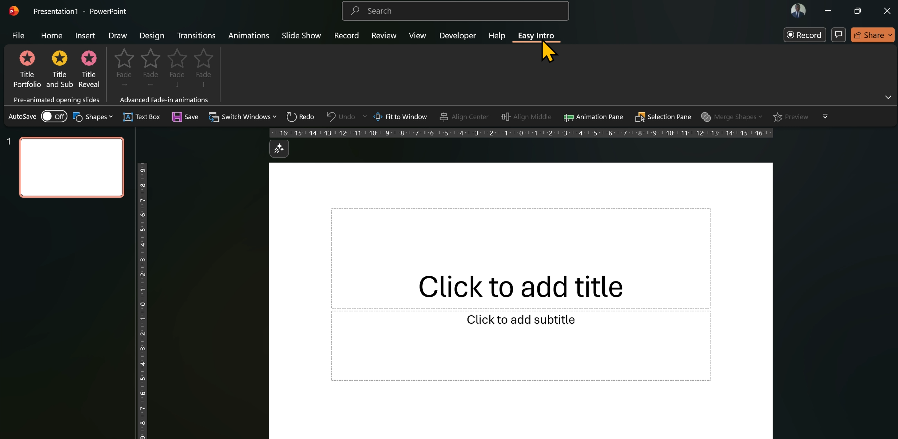The image size is (898, 439).
Task: Select slide 1 thumbnail
Action: [x=71, y=167]
